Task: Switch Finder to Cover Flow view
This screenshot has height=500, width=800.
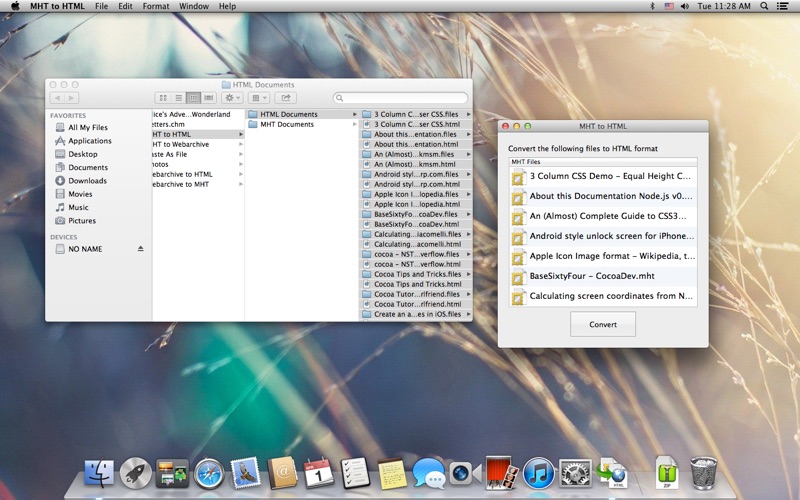Action: pyautogui.click(x=209, y=98)
